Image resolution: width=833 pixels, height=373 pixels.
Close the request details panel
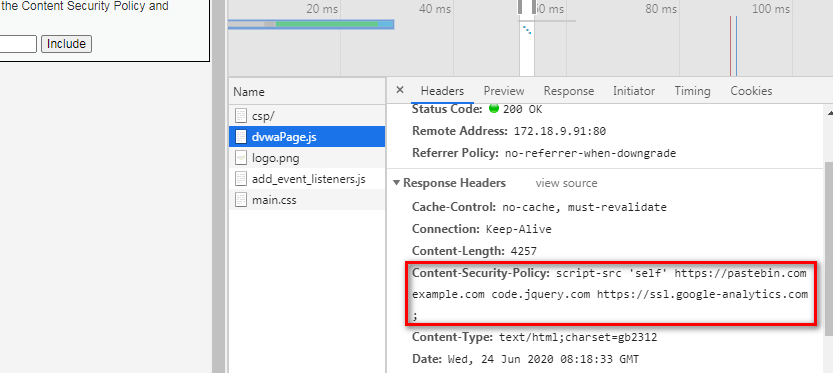coord(400,90)
